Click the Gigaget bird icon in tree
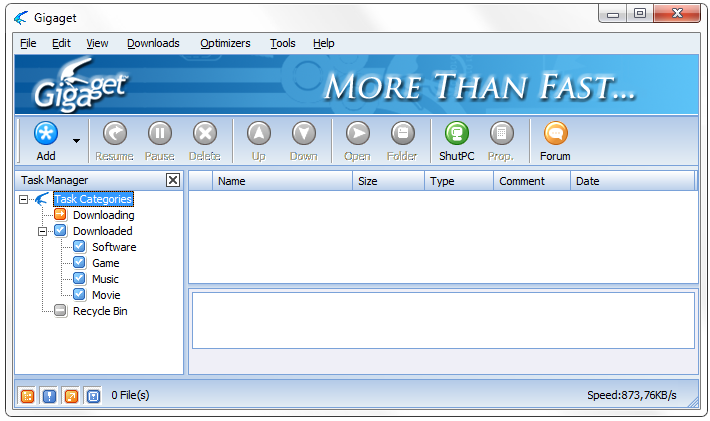The height and width of the screenshot is (421, 710). click(42, 199)
